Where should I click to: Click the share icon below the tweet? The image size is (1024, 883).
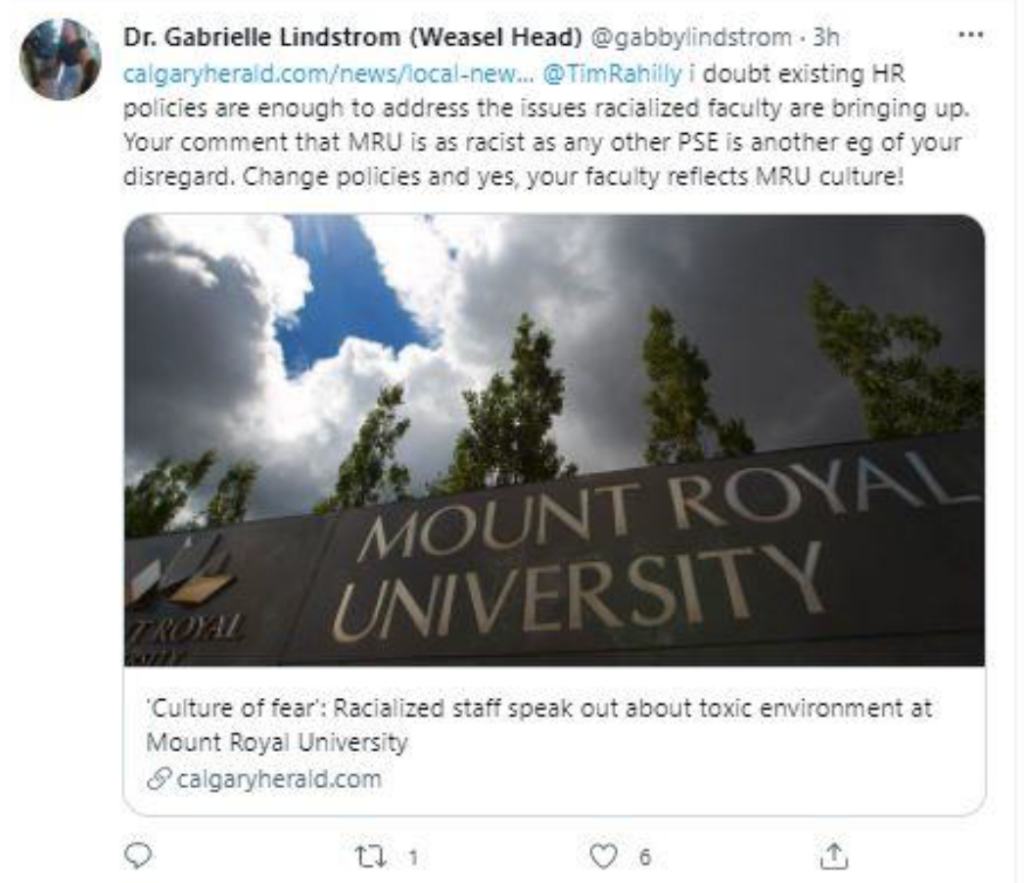(834, 856)
